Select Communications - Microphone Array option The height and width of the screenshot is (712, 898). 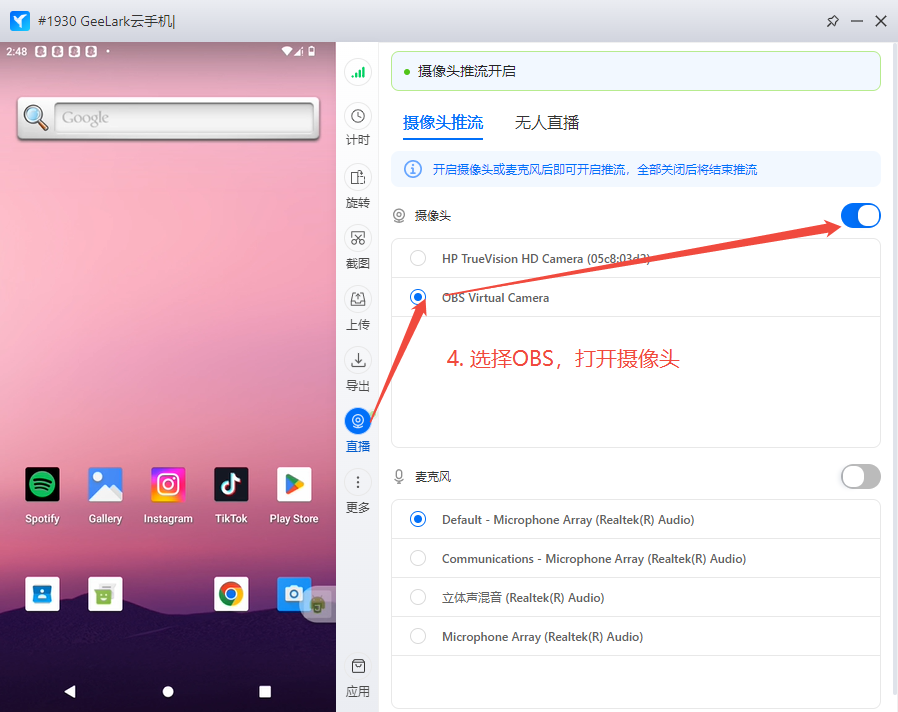click(x=635, y=558)
